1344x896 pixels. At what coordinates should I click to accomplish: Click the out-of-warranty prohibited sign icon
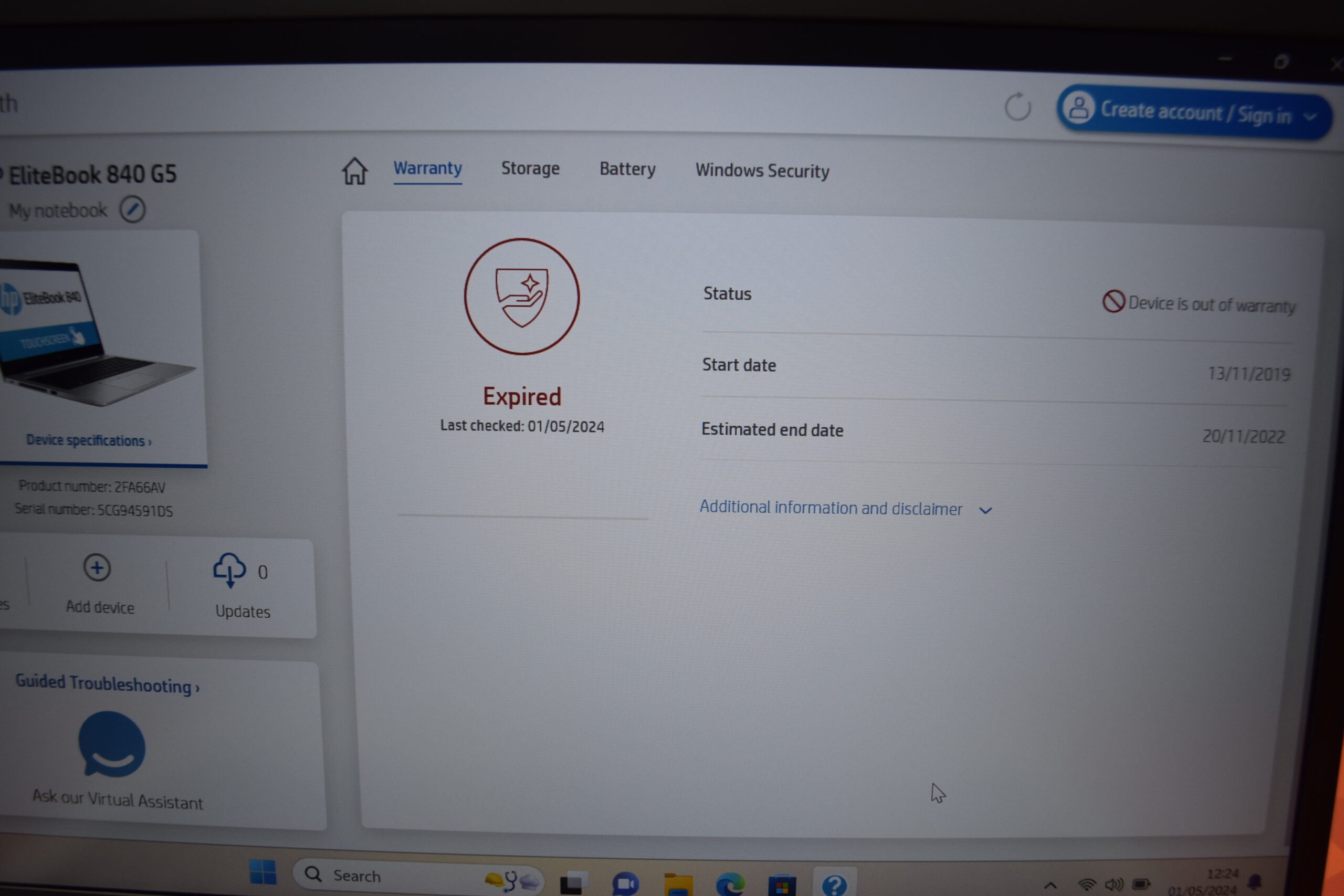[x=1113, y=301]
